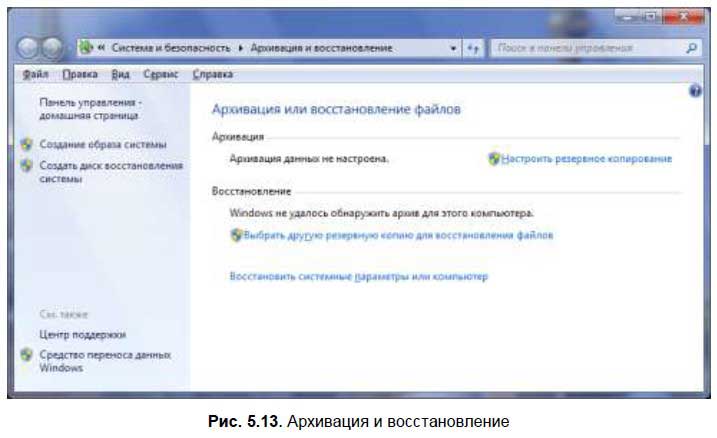Click 'Восстановить системные параметры или компьютер' link
717x438 pixels.
click(358, 276)
